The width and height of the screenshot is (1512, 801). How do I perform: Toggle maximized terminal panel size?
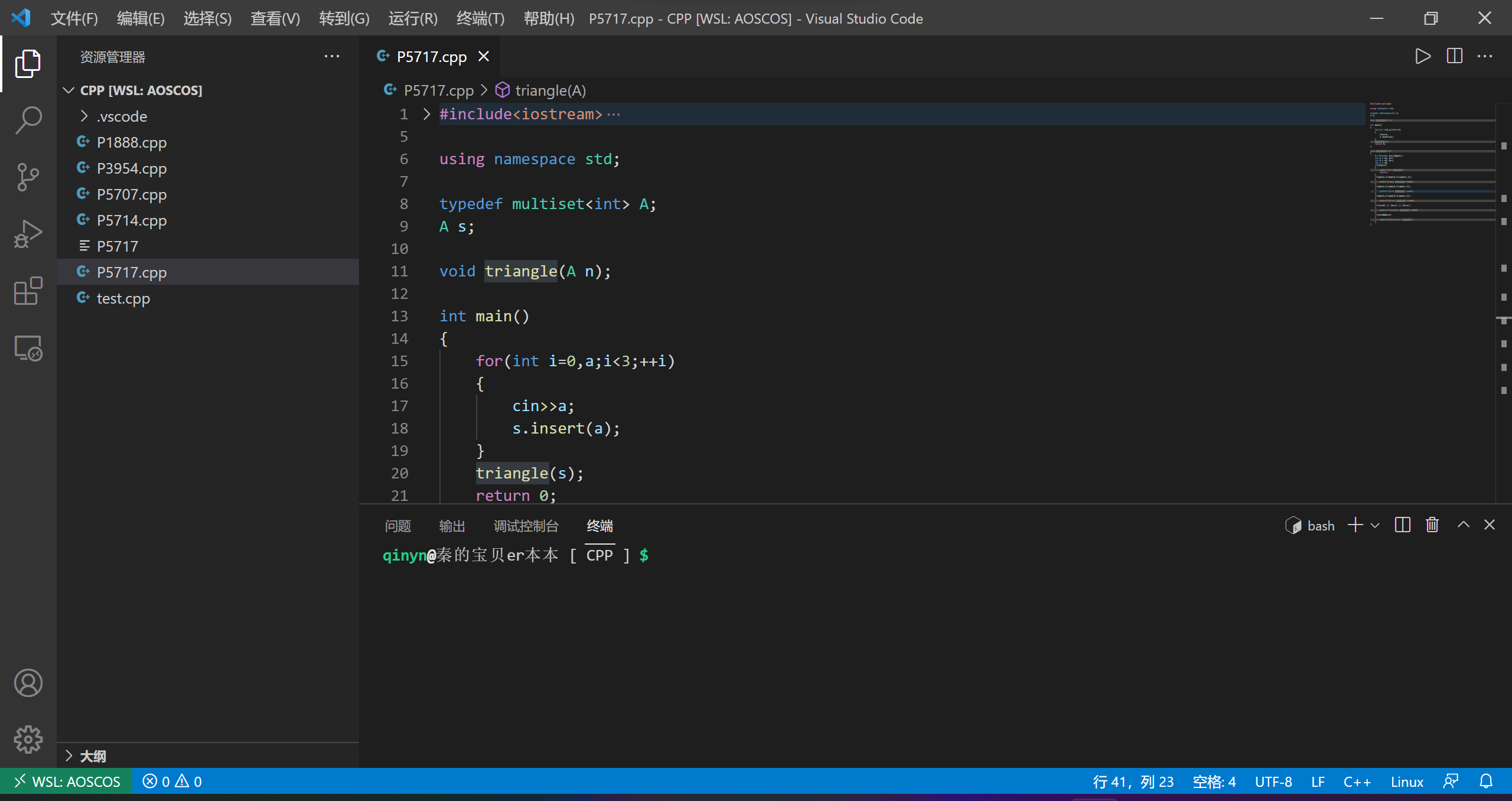tap(1463, 525)
